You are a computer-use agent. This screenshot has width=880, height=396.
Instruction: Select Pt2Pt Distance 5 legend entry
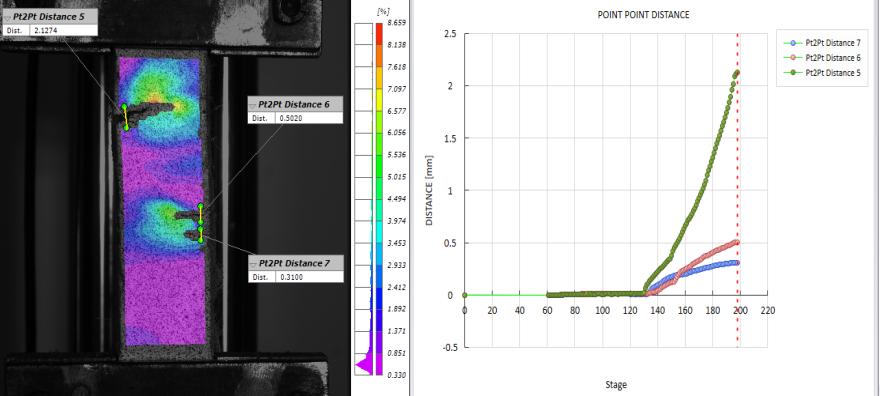pos(822,72)
